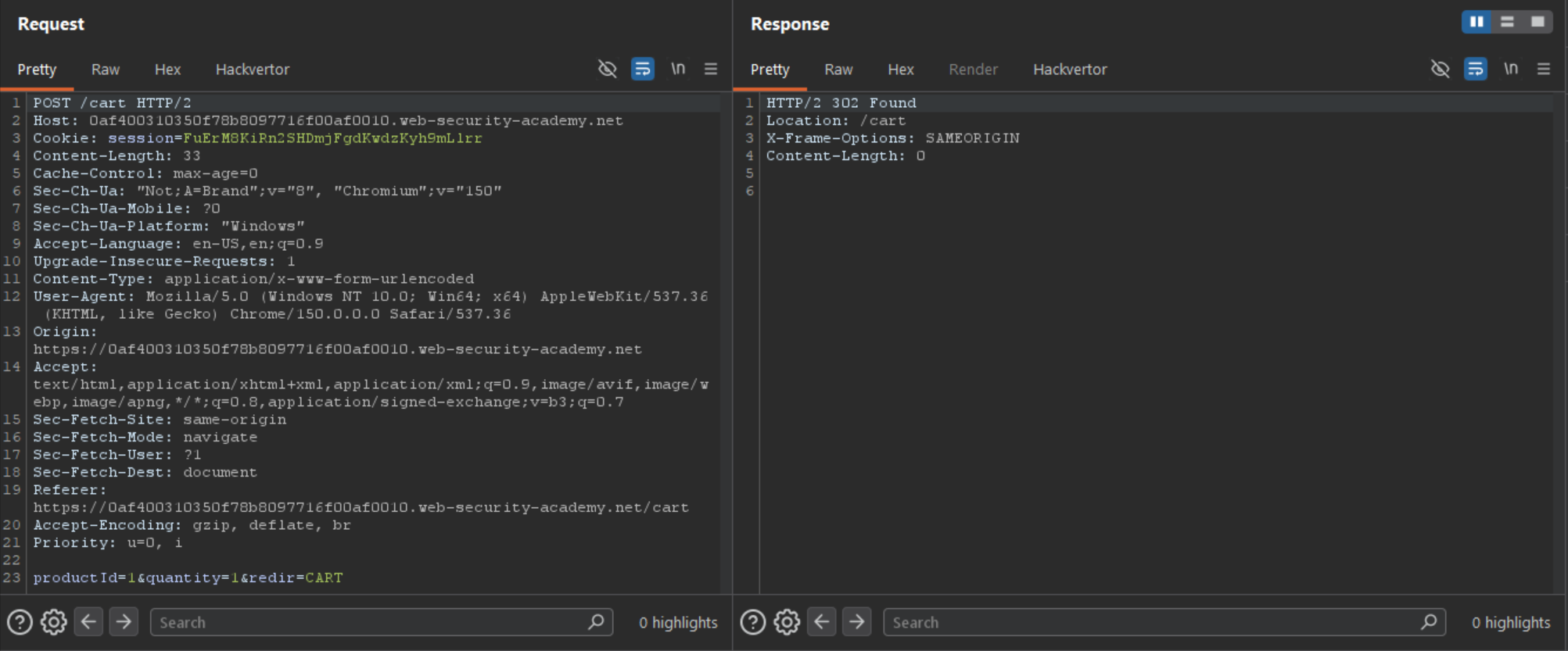This screenshot has height=651, width=1568.
Task: Select Response Raw tab
Action: click(x=838, y=70)
